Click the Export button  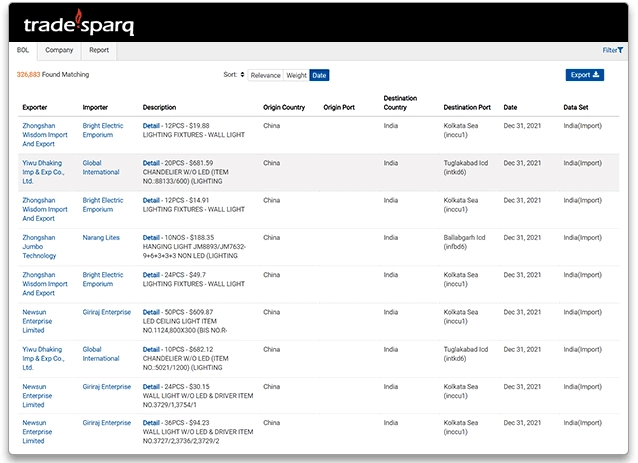pyautogui.click(x=585, y=75)
